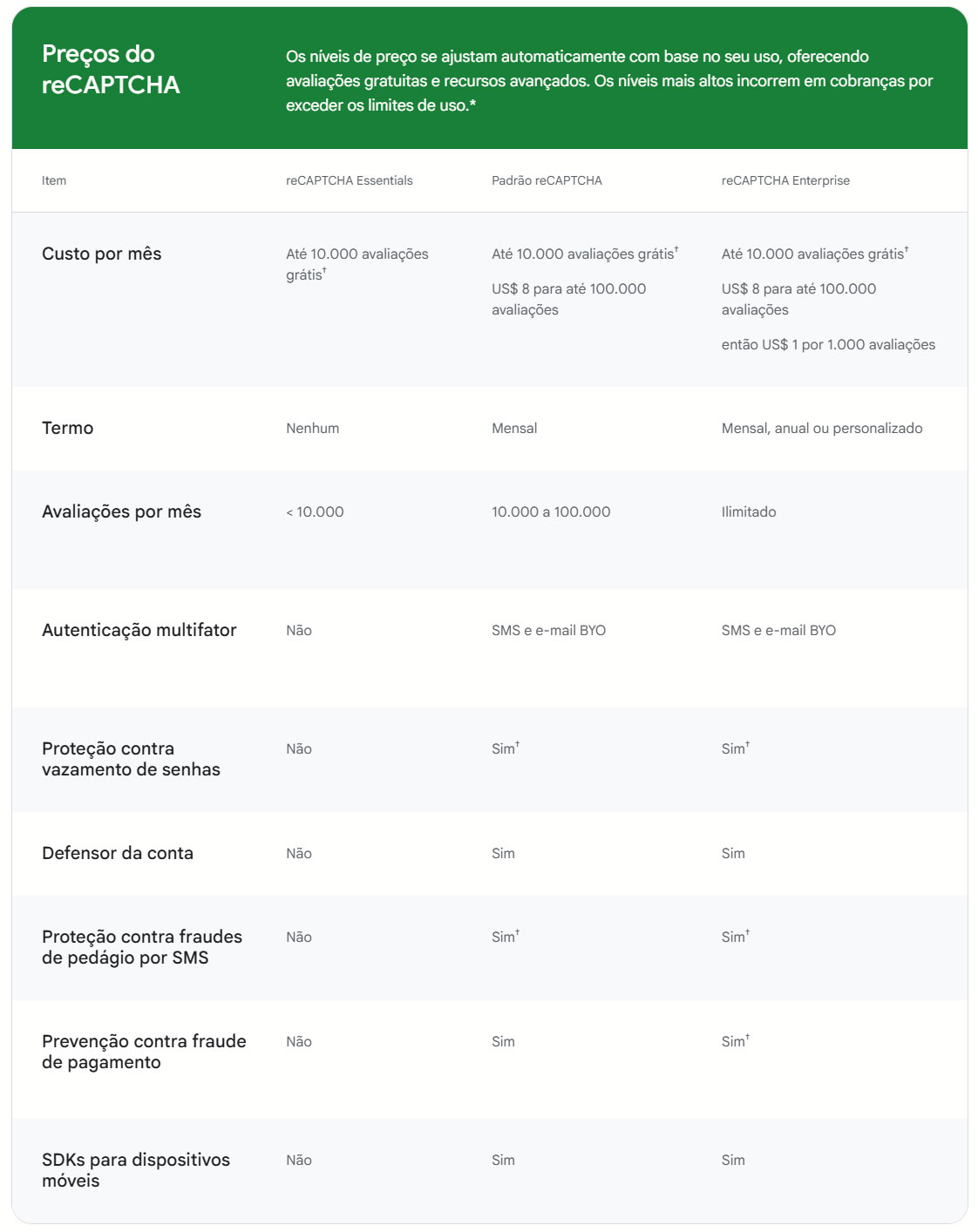
Task: Click "então US$ 1 por 1.000 avaliações" text
Action: click(x=828, y=345)
